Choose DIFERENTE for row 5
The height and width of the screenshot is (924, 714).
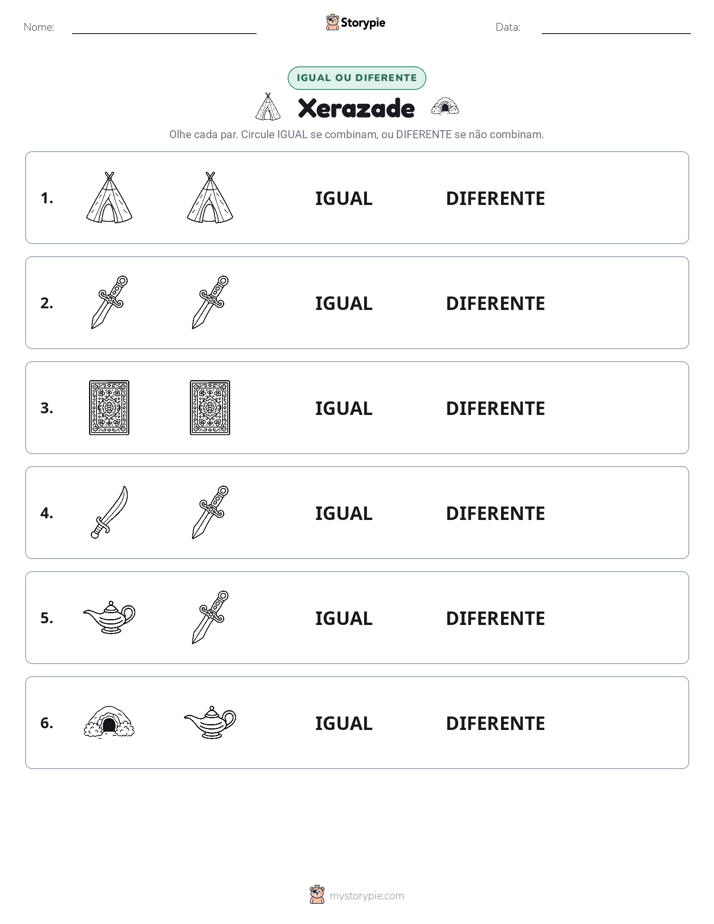[495, 618]
